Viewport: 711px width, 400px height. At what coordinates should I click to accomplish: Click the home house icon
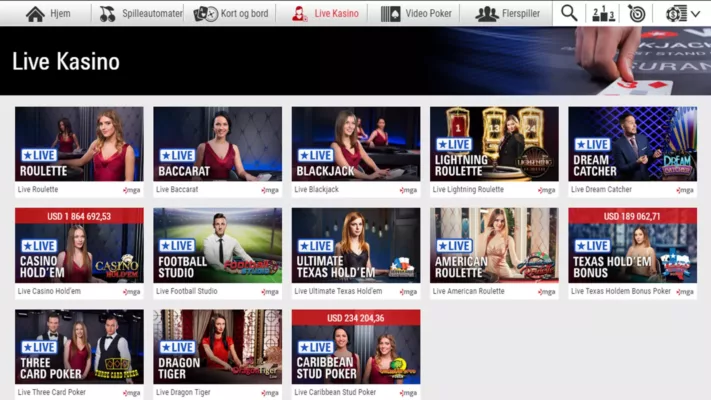[x=35, y=14]
